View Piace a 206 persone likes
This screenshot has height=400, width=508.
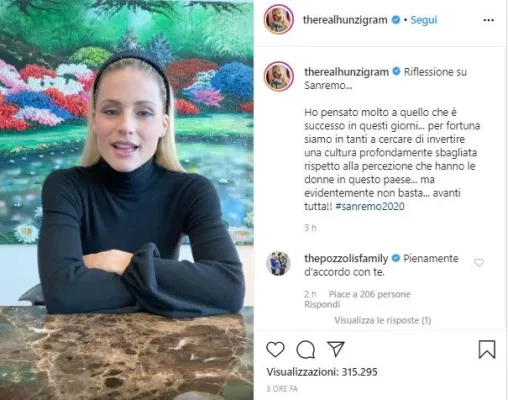[x=370, y=294]
